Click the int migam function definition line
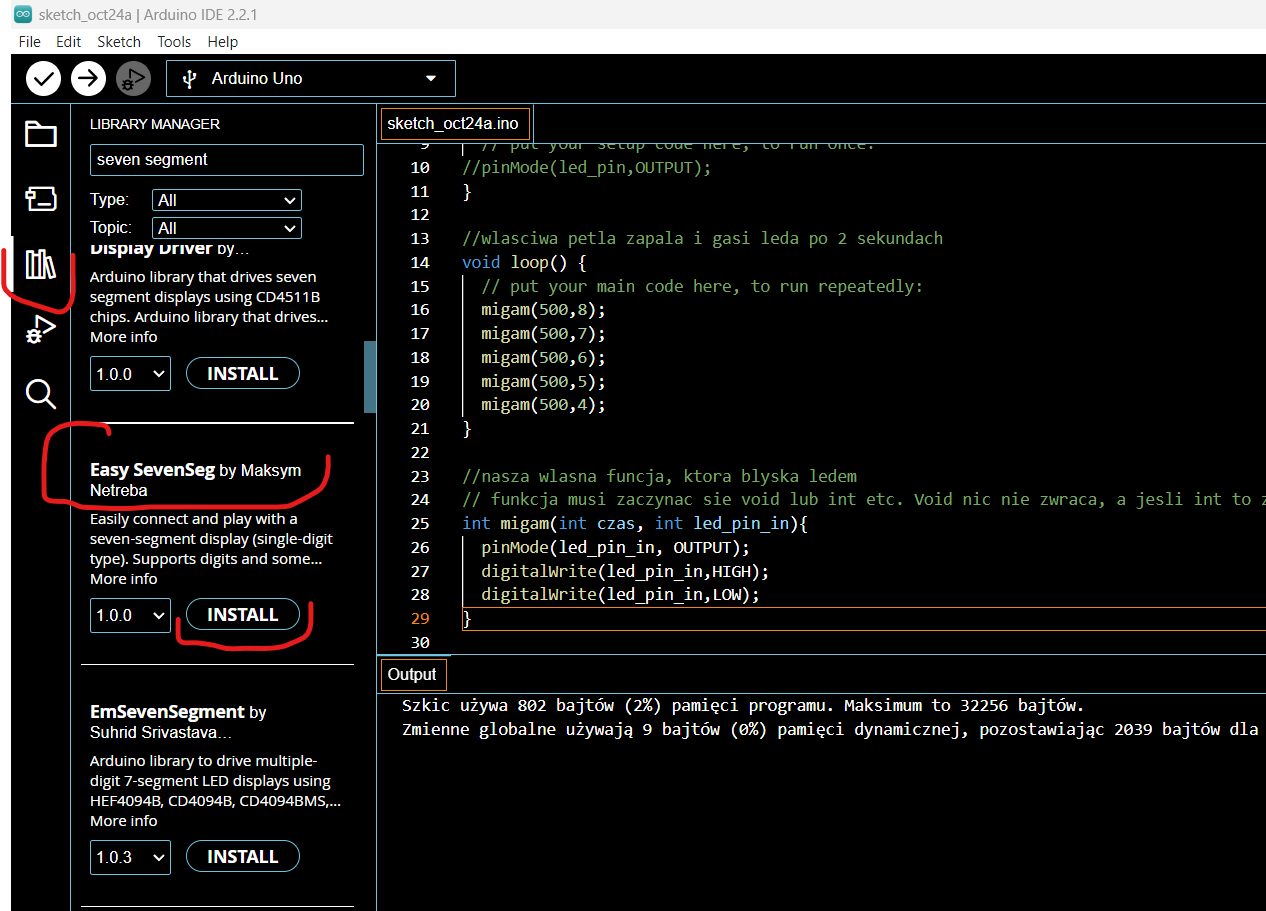The image size is (1266, 911). [634, 523]
